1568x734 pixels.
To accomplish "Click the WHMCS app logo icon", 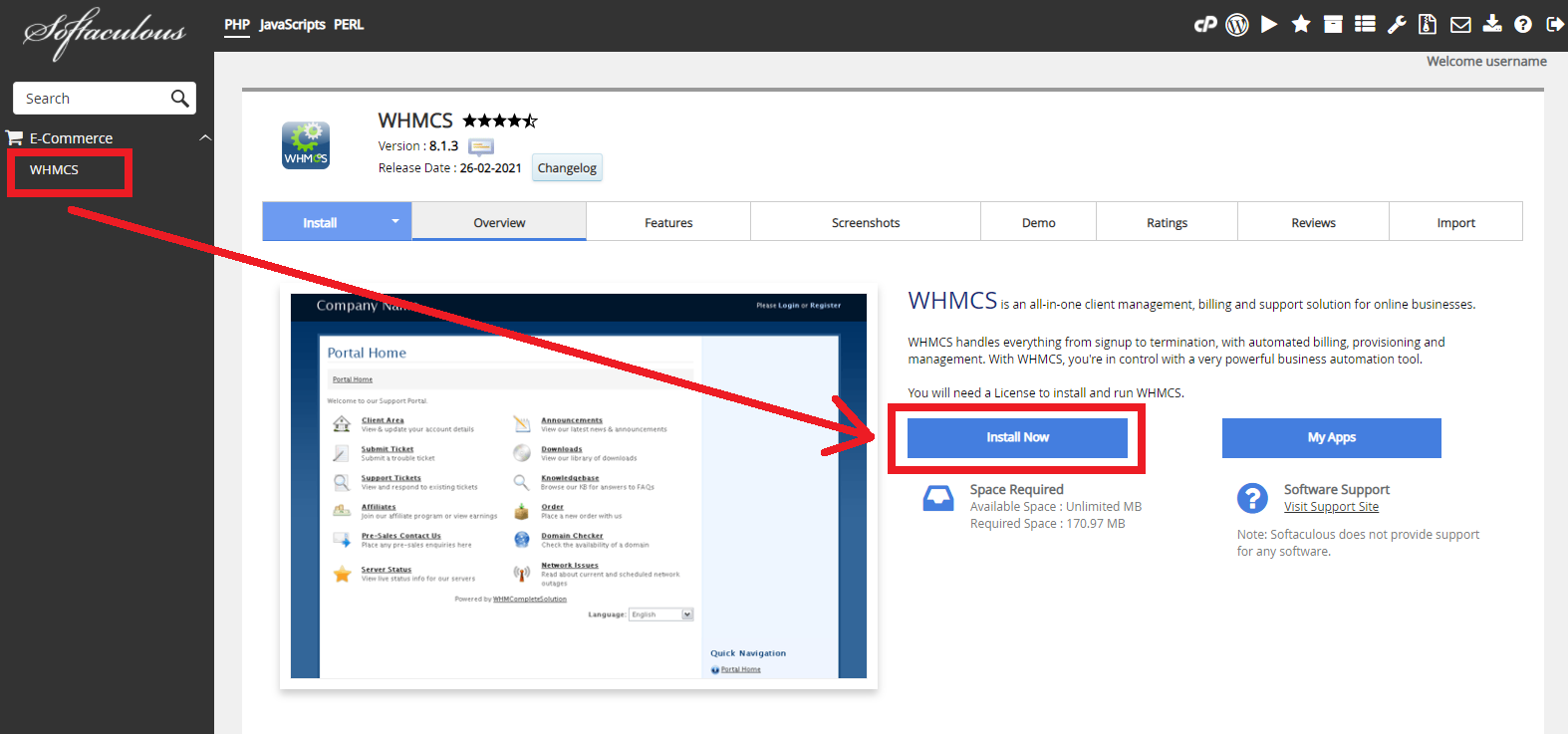I will [306, 145].
